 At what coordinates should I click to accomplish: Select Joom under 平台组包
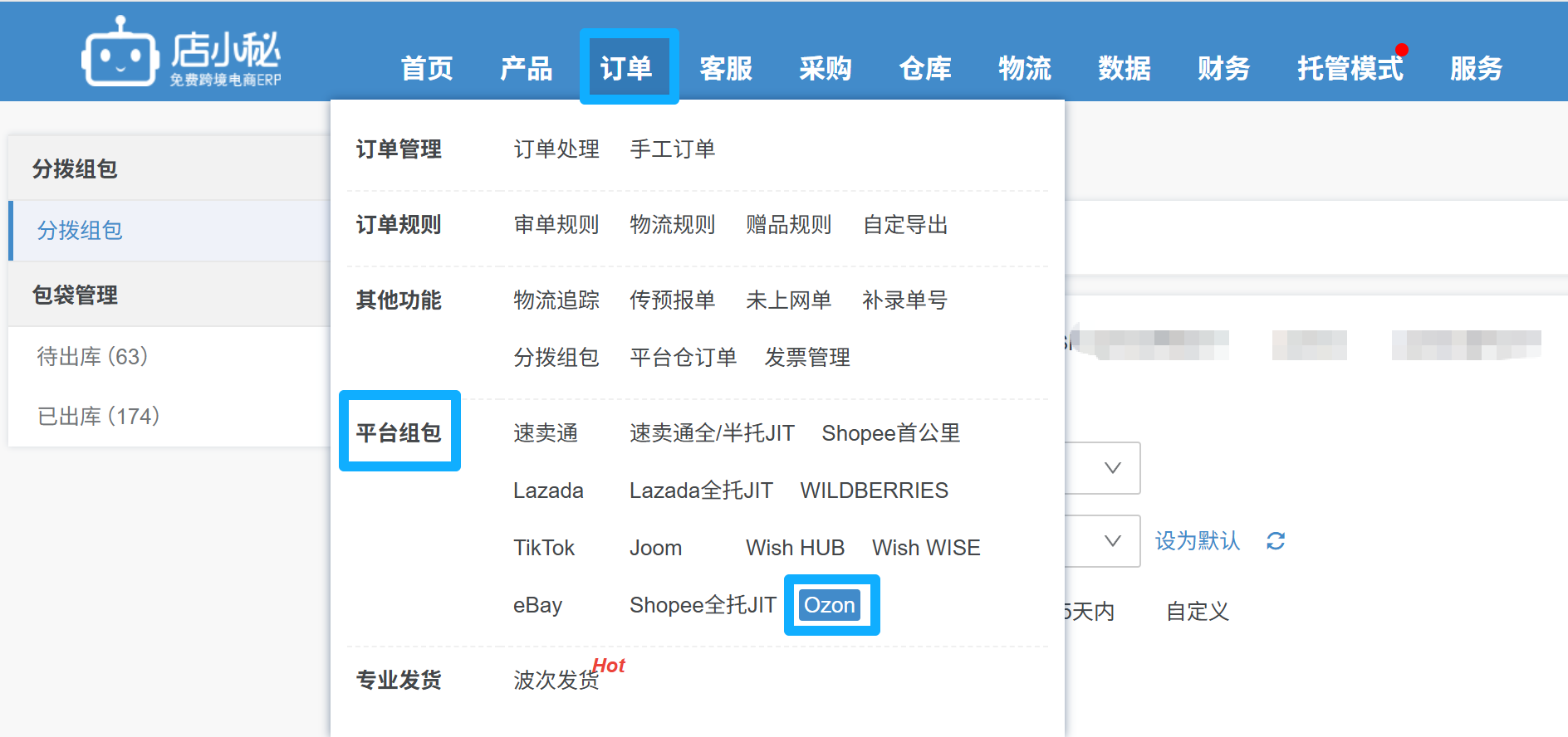coord(656,547)
